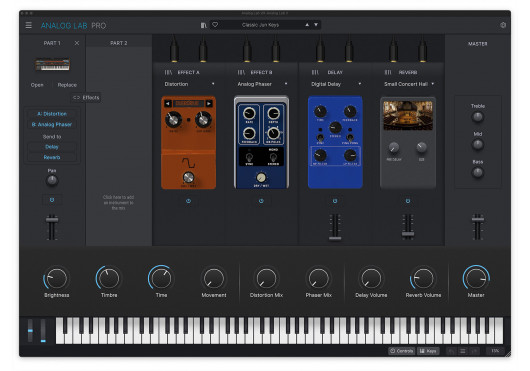Flip the Ping Pong switch on delay
The image size is (530, 371).
click(350, 137)
